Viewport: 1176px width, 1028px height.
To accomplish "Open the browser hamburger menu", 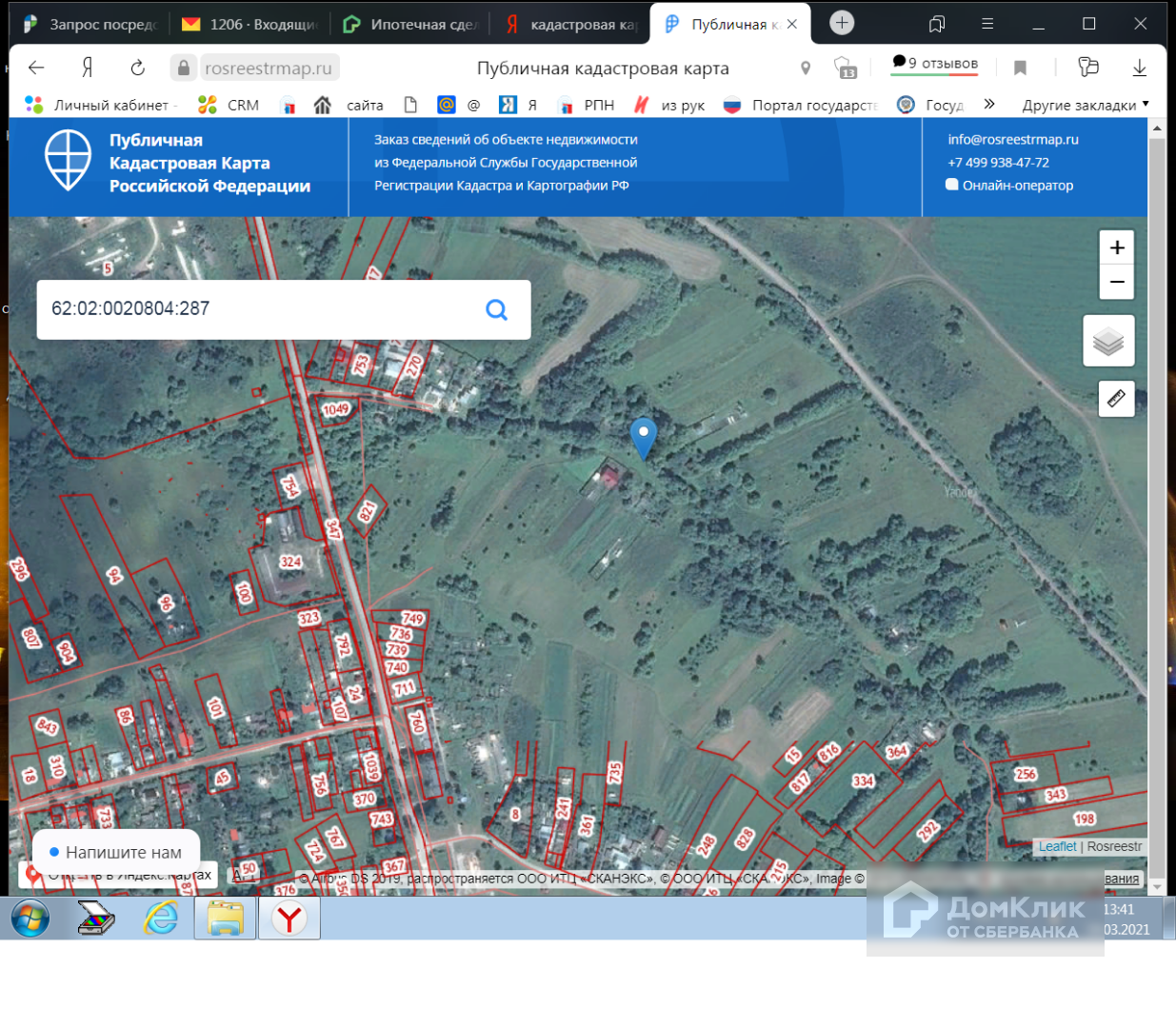I will click(987, 24).
